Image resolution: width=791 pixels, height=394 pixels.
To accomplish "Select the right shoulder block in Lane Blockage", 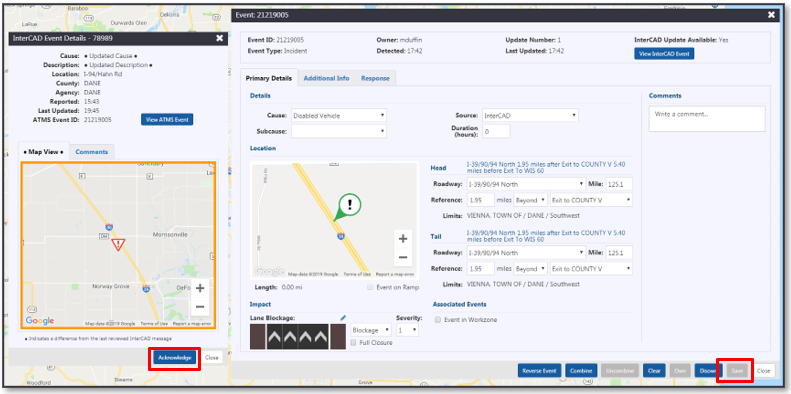I will [338, 337].
